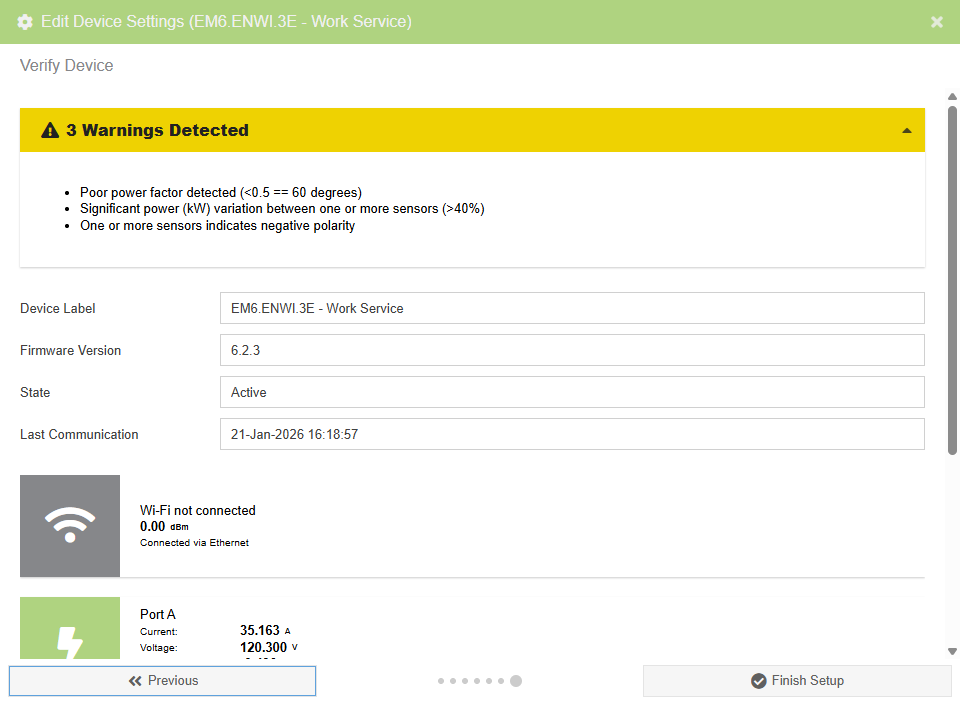
Task: Click the Firmware Version field showing 6.2.3
Action: click(x=571, y=350)
